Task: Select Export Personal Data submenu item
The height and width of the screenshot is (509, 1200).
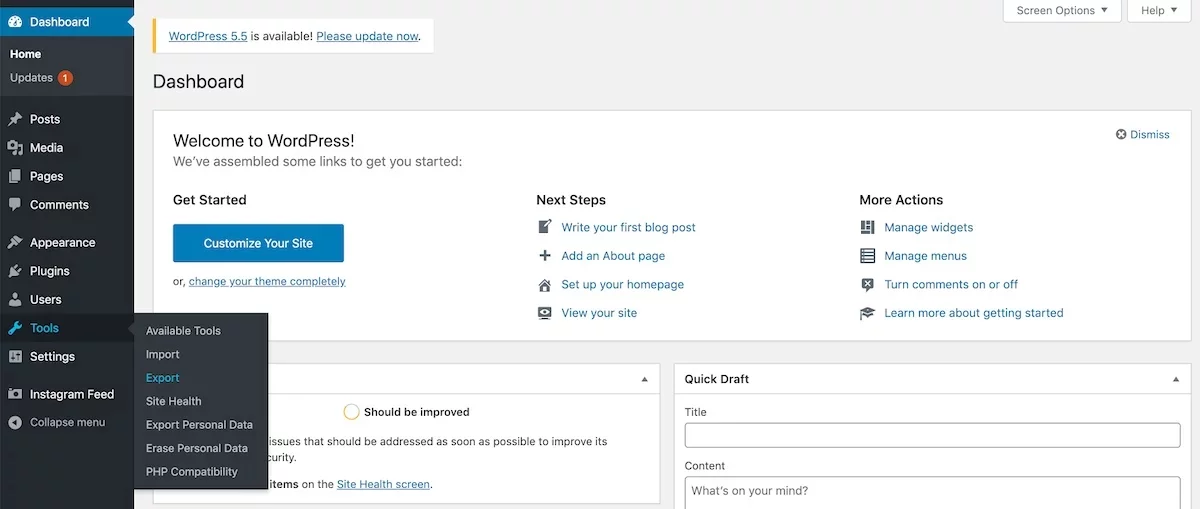Action: [x=201, y=425]
